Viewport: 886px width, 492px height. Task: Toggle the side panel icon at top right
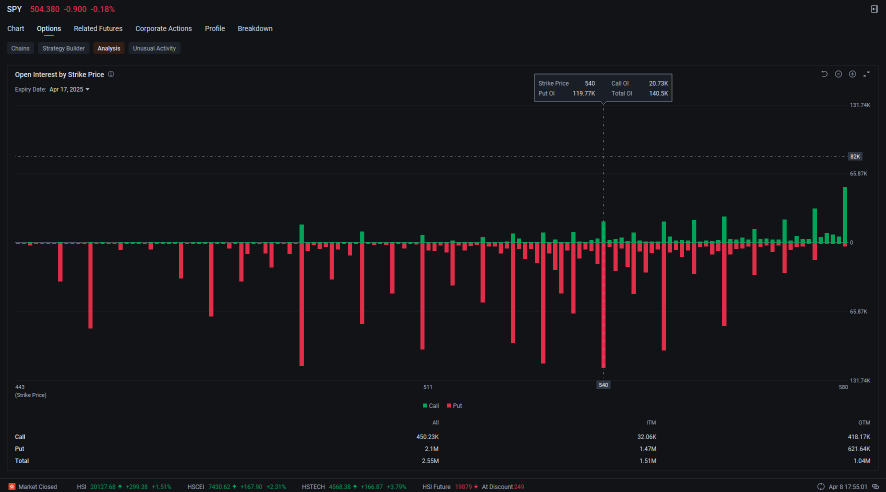[874, 9]
